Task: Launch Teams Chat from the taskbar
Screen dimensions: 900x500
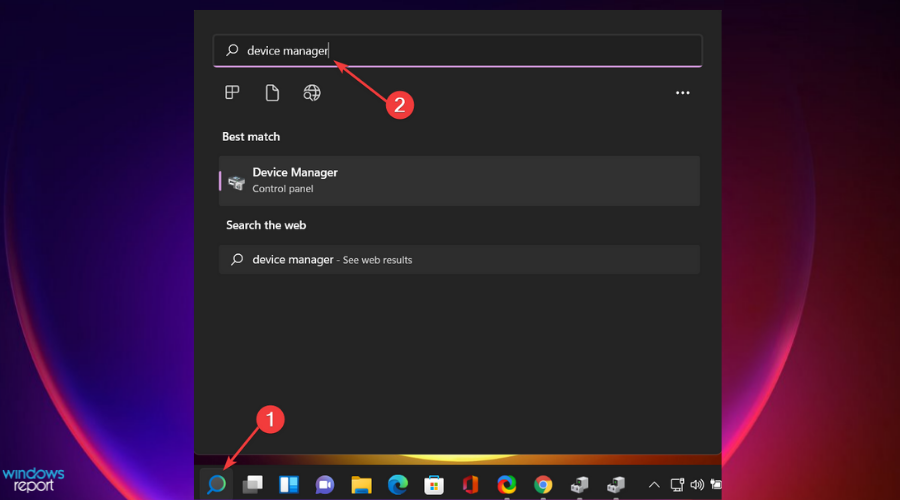Action: (x=325, y=485)
